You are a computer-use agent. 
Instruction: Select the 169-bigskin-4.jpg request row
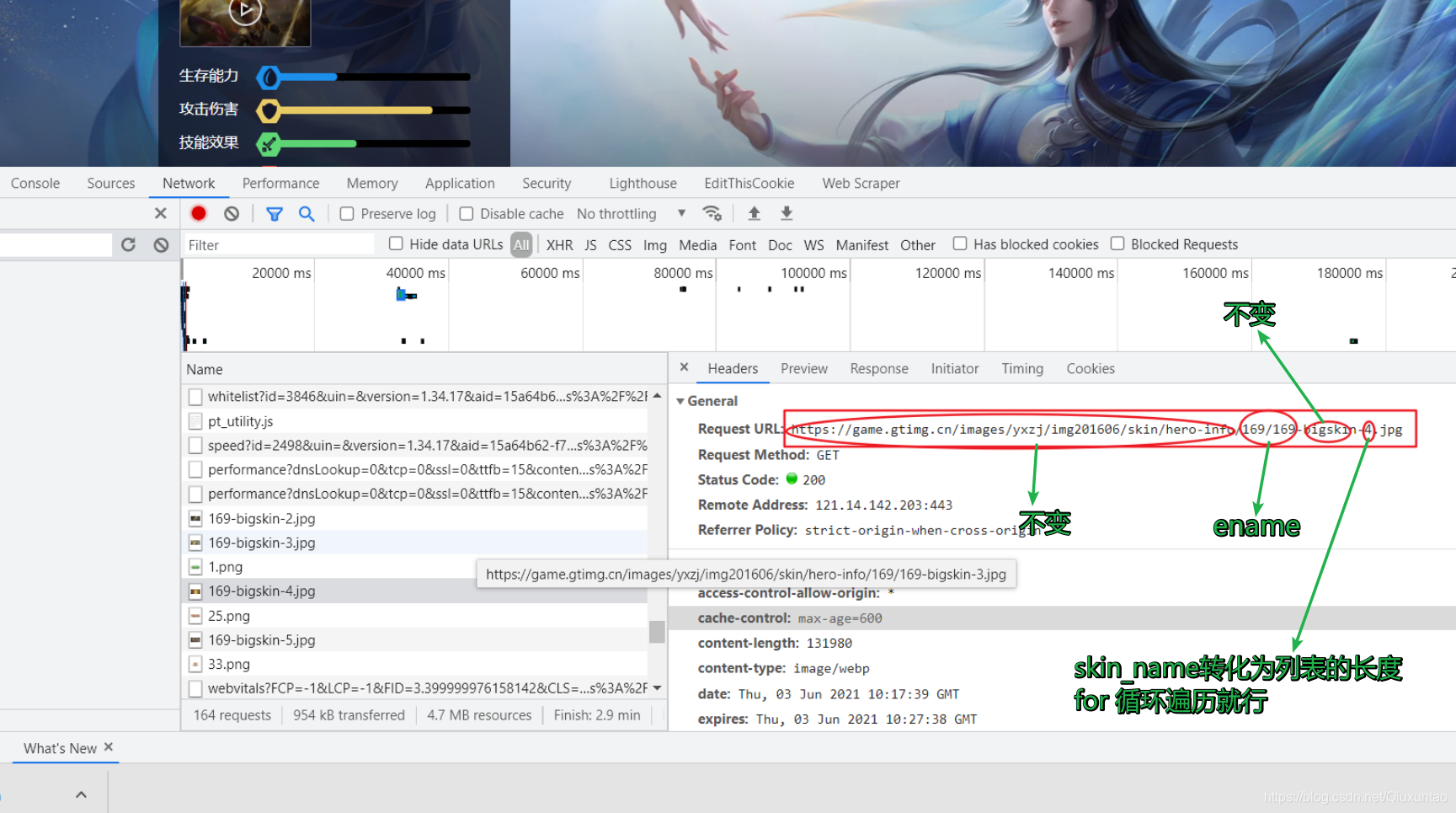pyautogui.click(x=414, y=591)
